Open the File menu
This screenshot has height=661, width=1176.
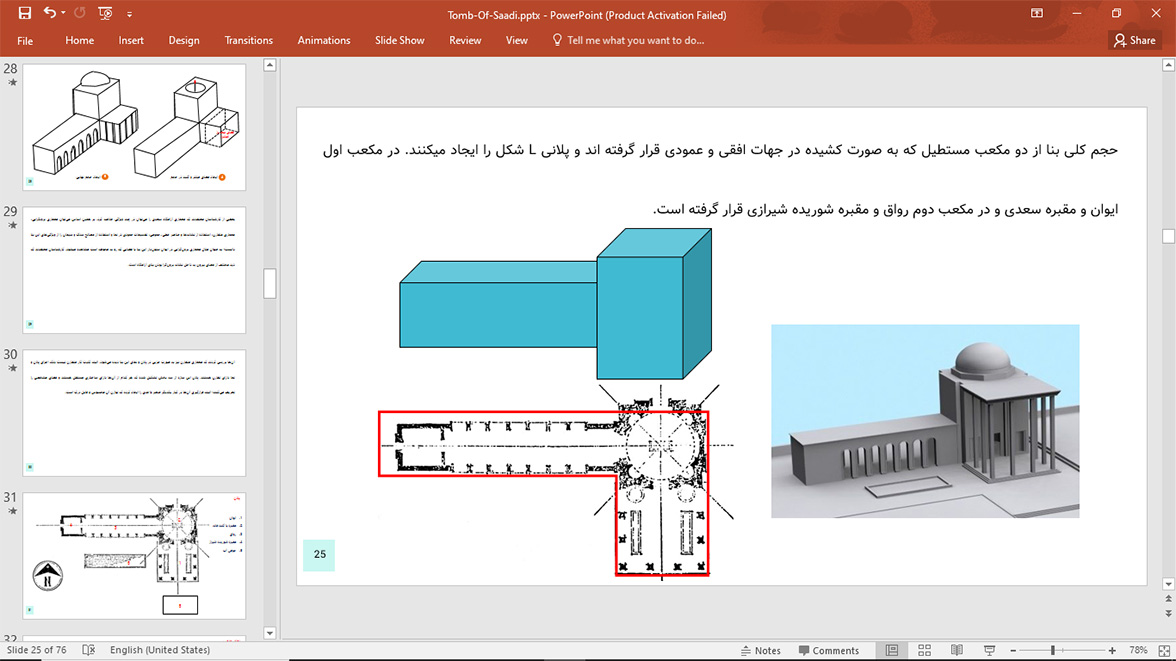[25, 41]
